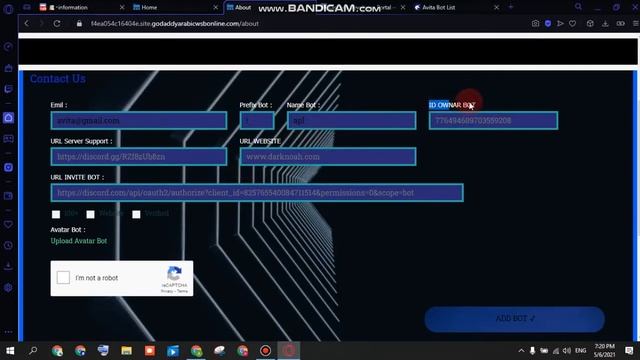This screenshot has height=360, width=640.
Task: Click the Email input field
Action: pyautogui.click(x=139, y=121)
